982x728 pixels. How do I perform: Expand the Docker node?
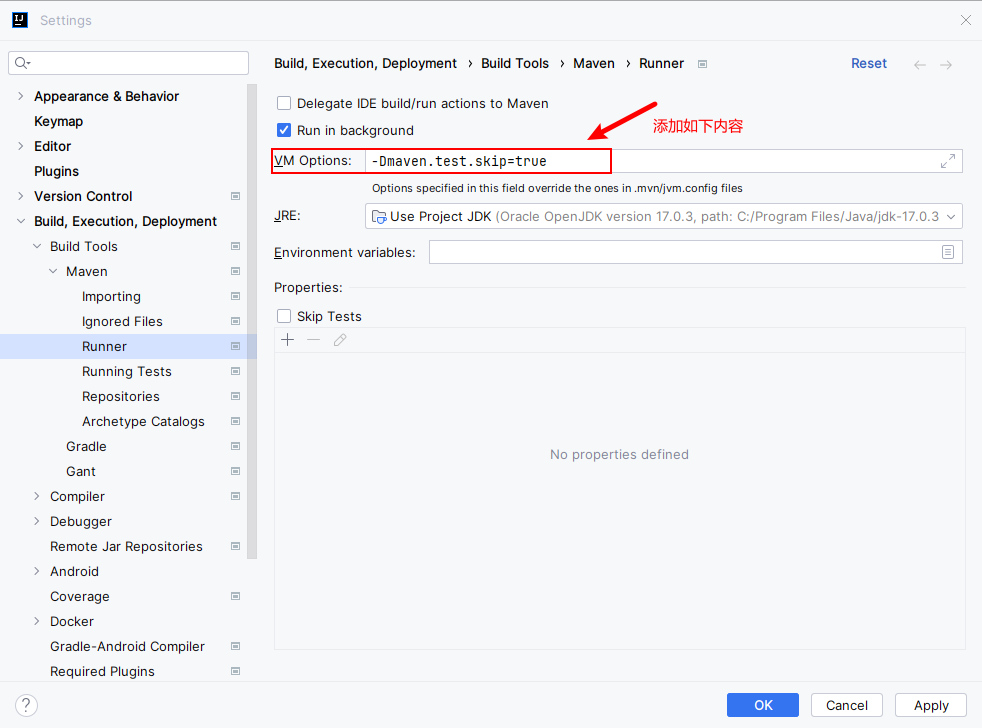click(36, 621)
